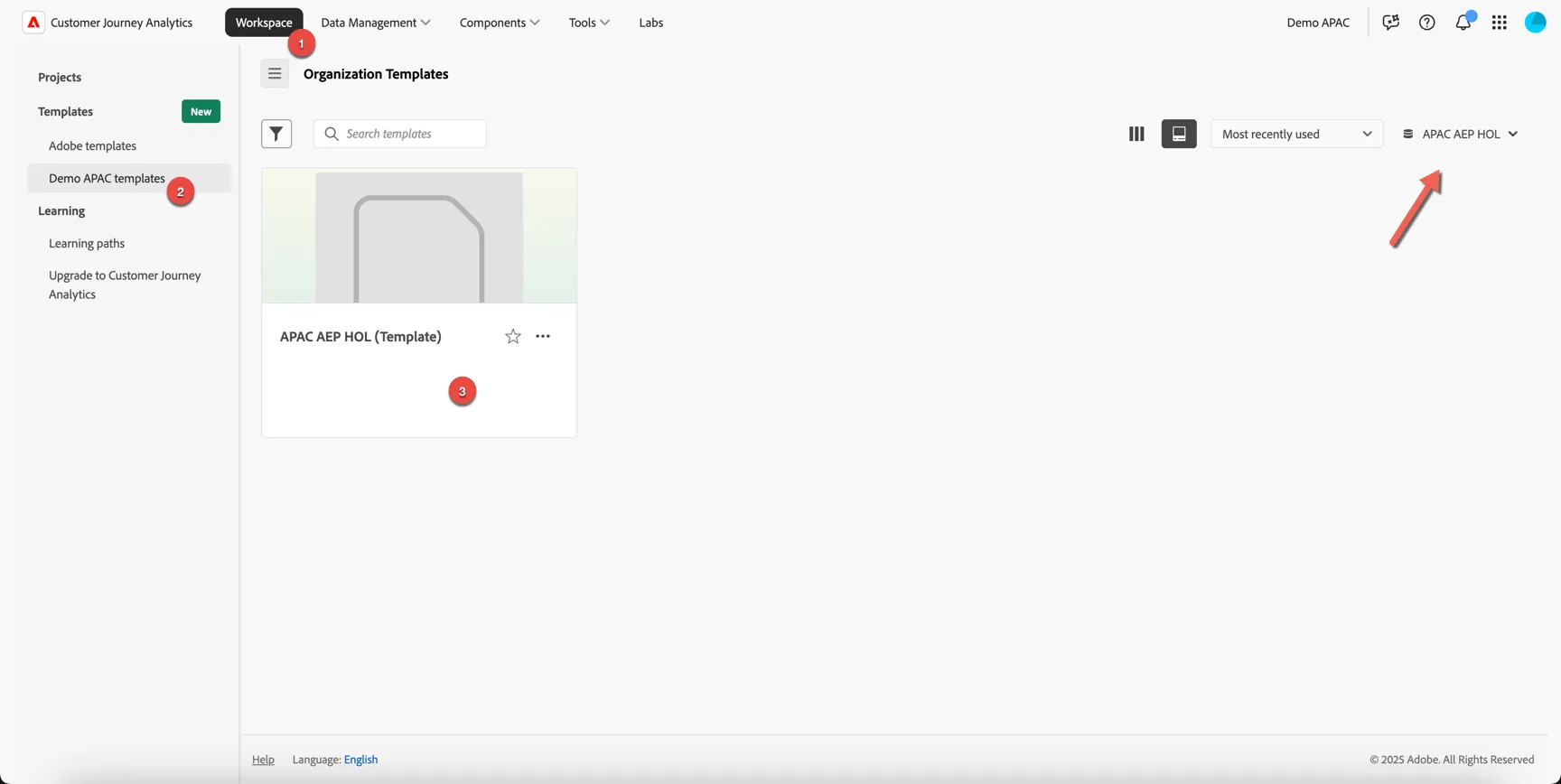Open the app switcher grid icon

click(x=1500, y=23)
